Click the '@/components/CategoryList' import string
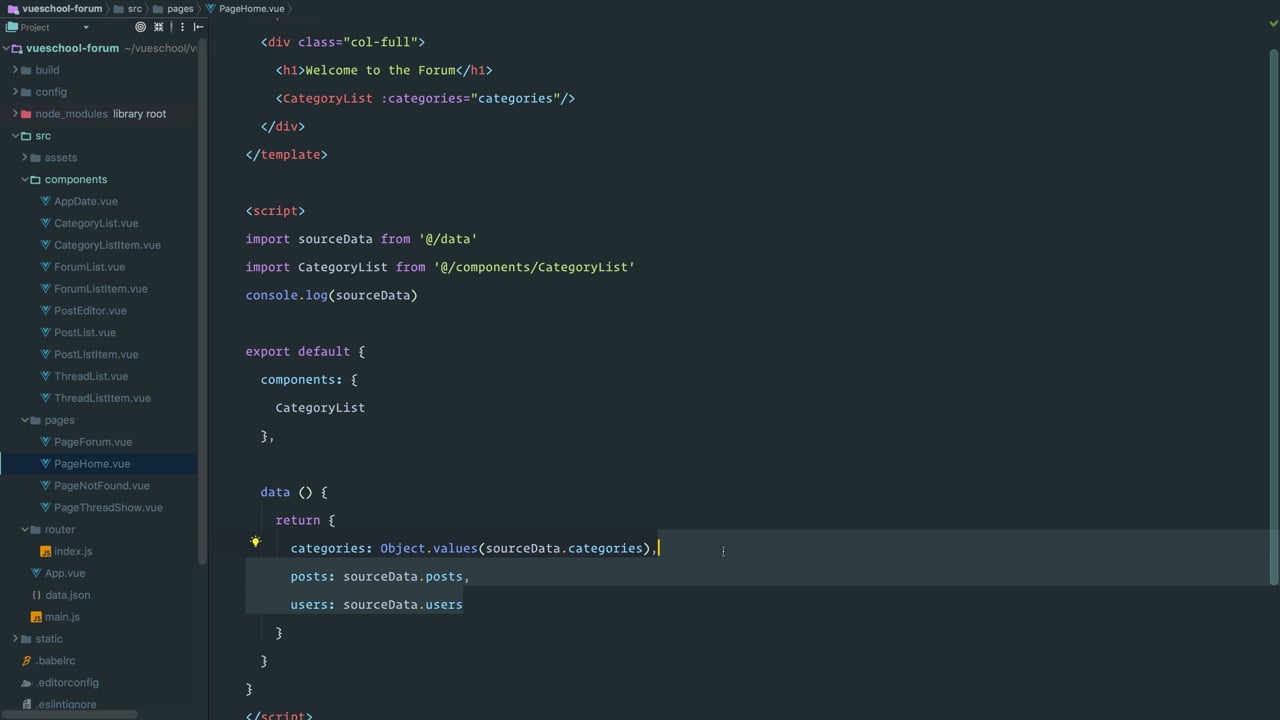This screenshot has width=1280, height=720. pyautogui.click(x=534, y=267)
